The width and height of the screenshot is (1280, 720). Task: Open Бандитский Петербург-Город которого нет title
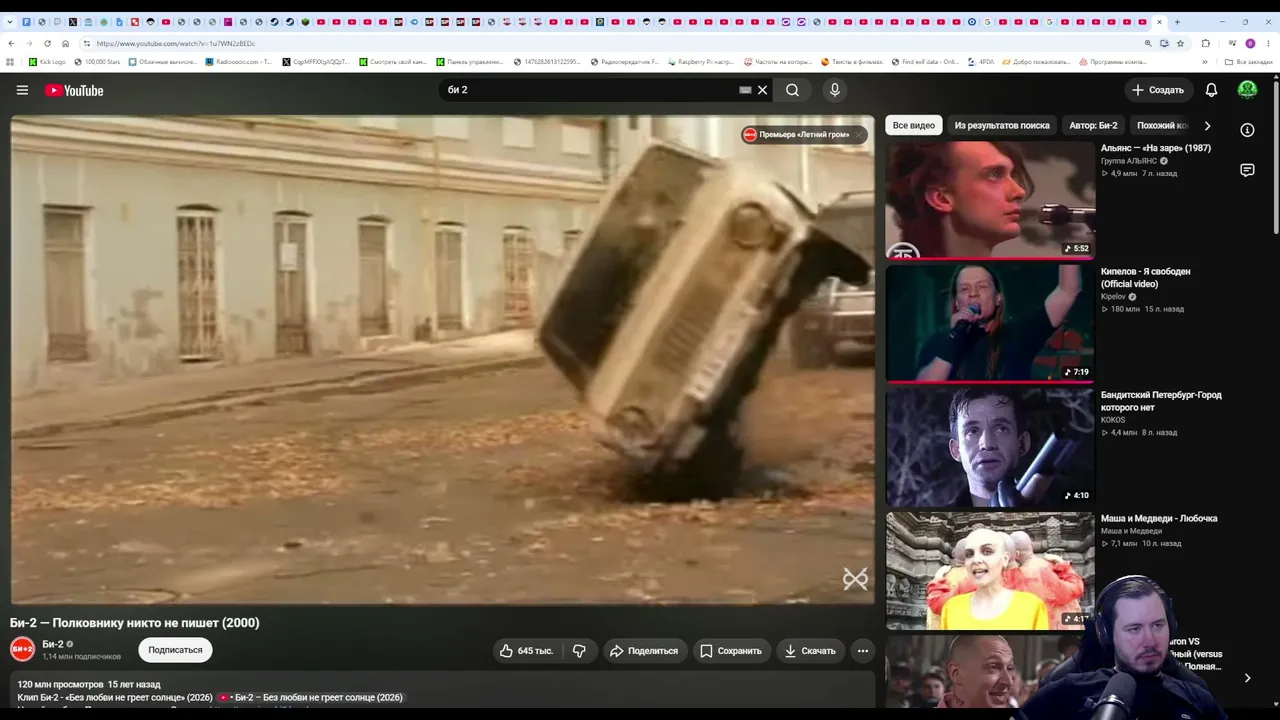point(1161,401)
